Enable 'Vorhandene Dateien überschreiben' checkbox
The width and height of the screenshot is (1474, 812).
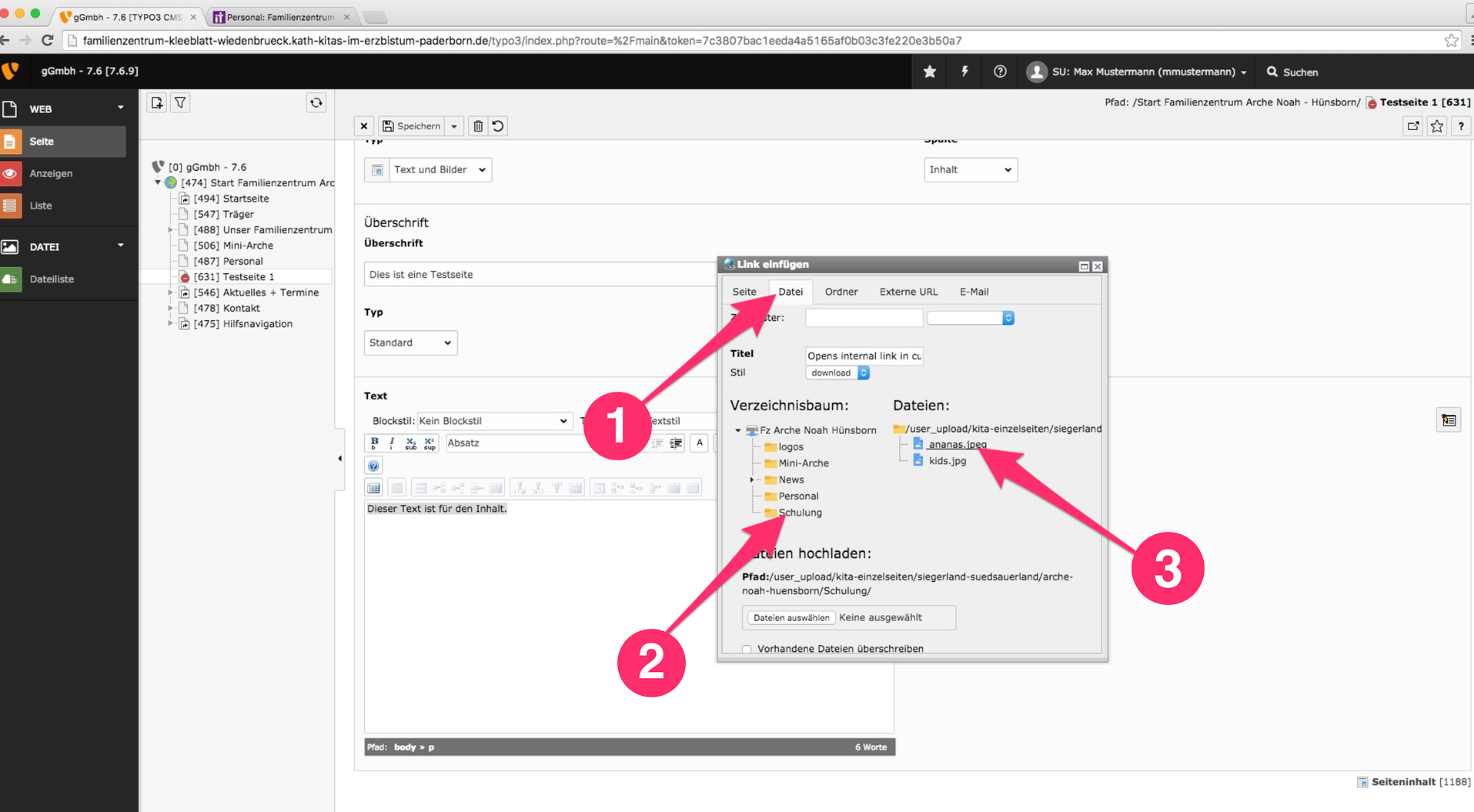(x=747, y=649)
